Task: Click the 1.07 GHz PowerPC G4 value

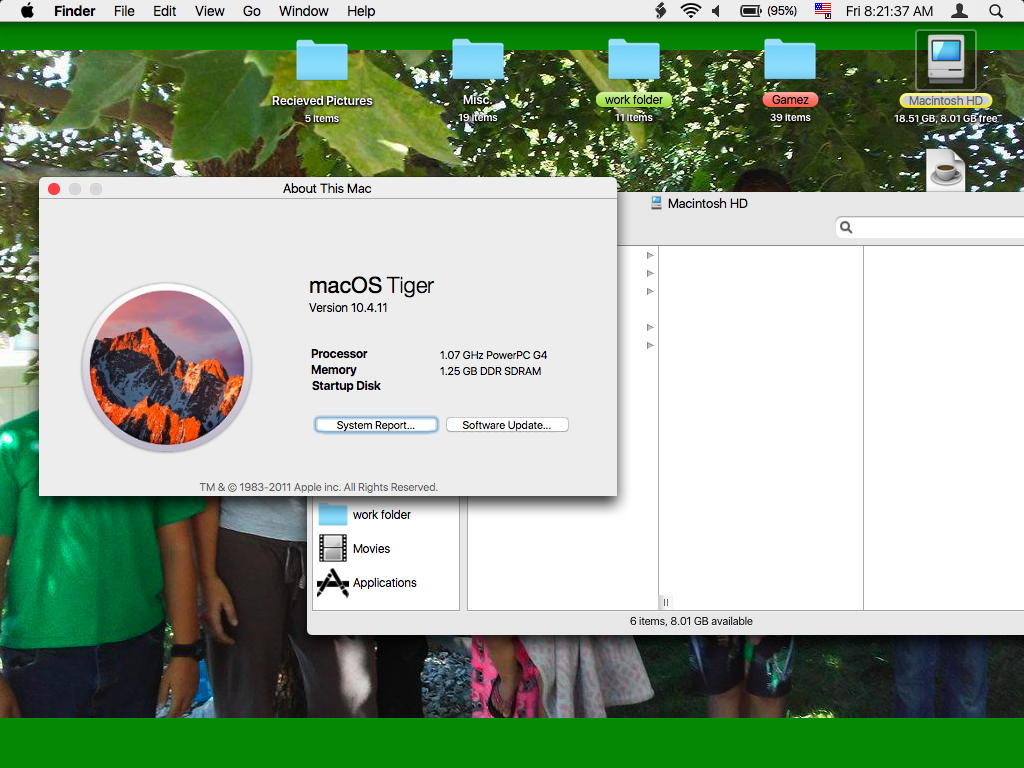Action: (x=493, y=355)
